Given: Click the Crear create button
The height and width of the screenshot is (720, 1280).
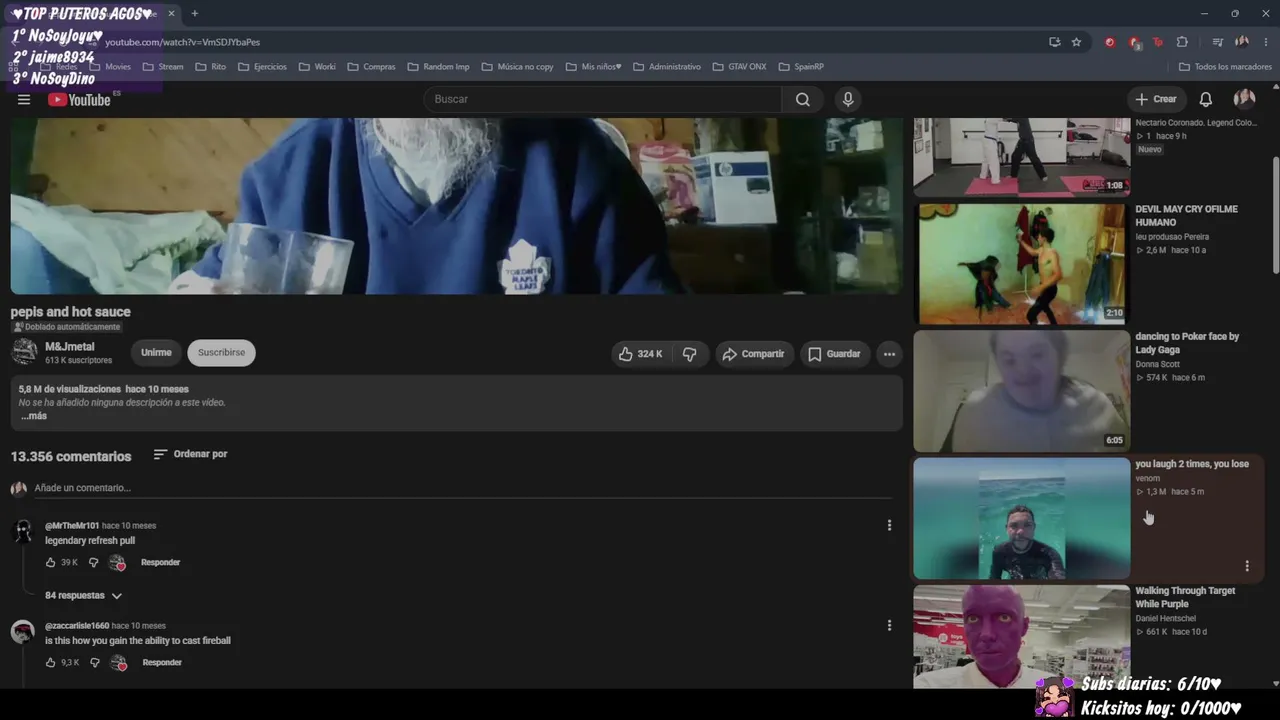Looking at the screenshot, I should click(1156, 99).
